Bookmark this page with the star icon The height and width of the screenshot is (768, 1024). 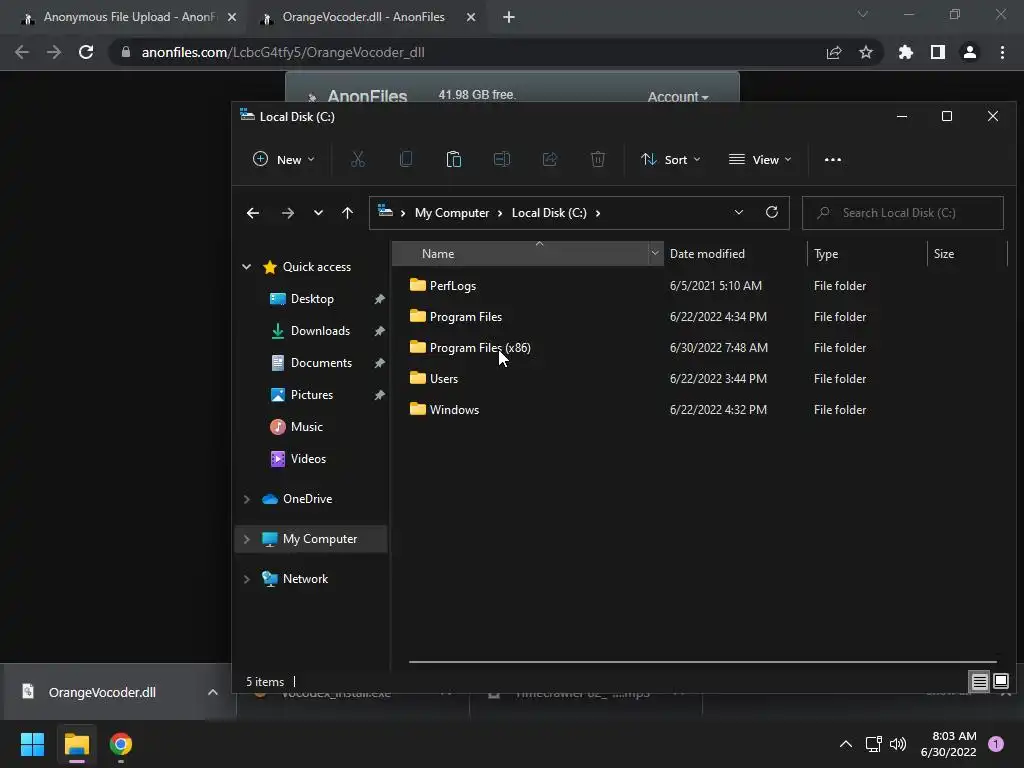tap(866, 52)
